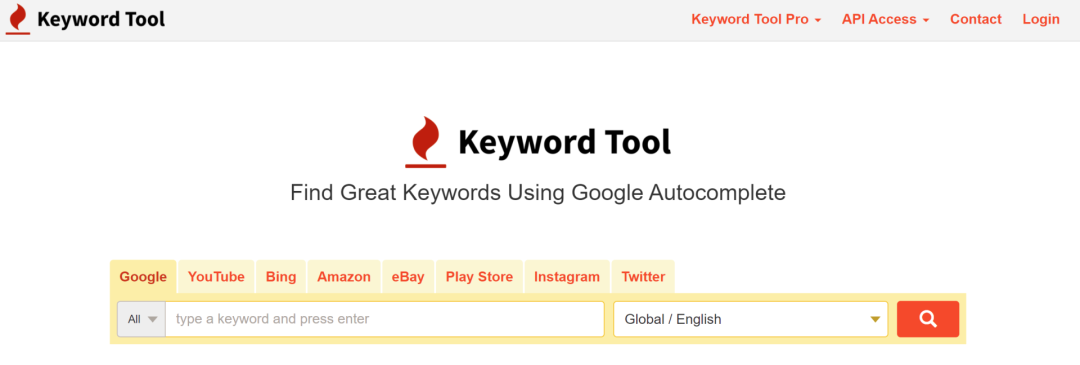
Task: Click 'Find Great Keywords Using Google Autocomplete' heading
Action: pos(538,192)
